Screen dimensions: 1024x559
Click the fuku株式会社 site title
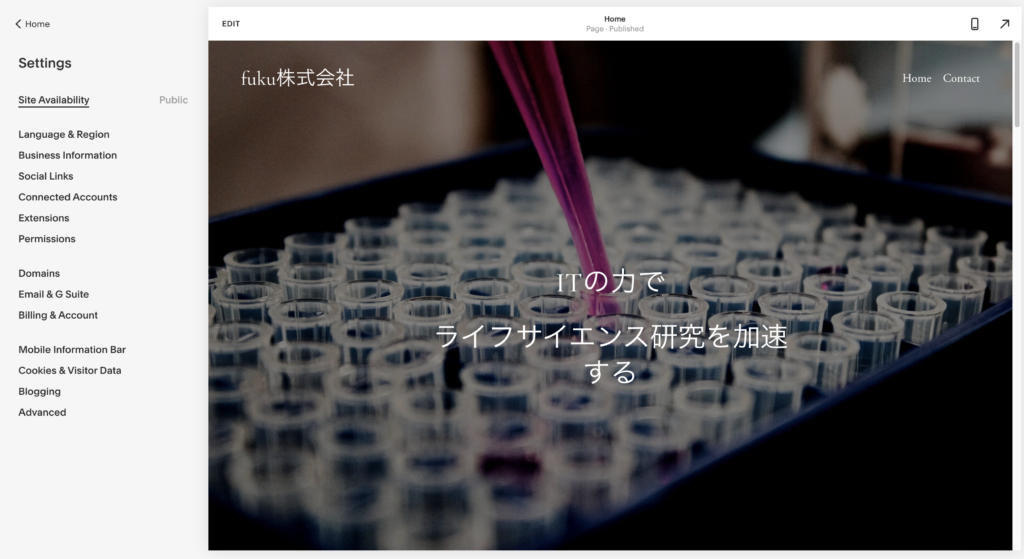click(x=298, y=78)
